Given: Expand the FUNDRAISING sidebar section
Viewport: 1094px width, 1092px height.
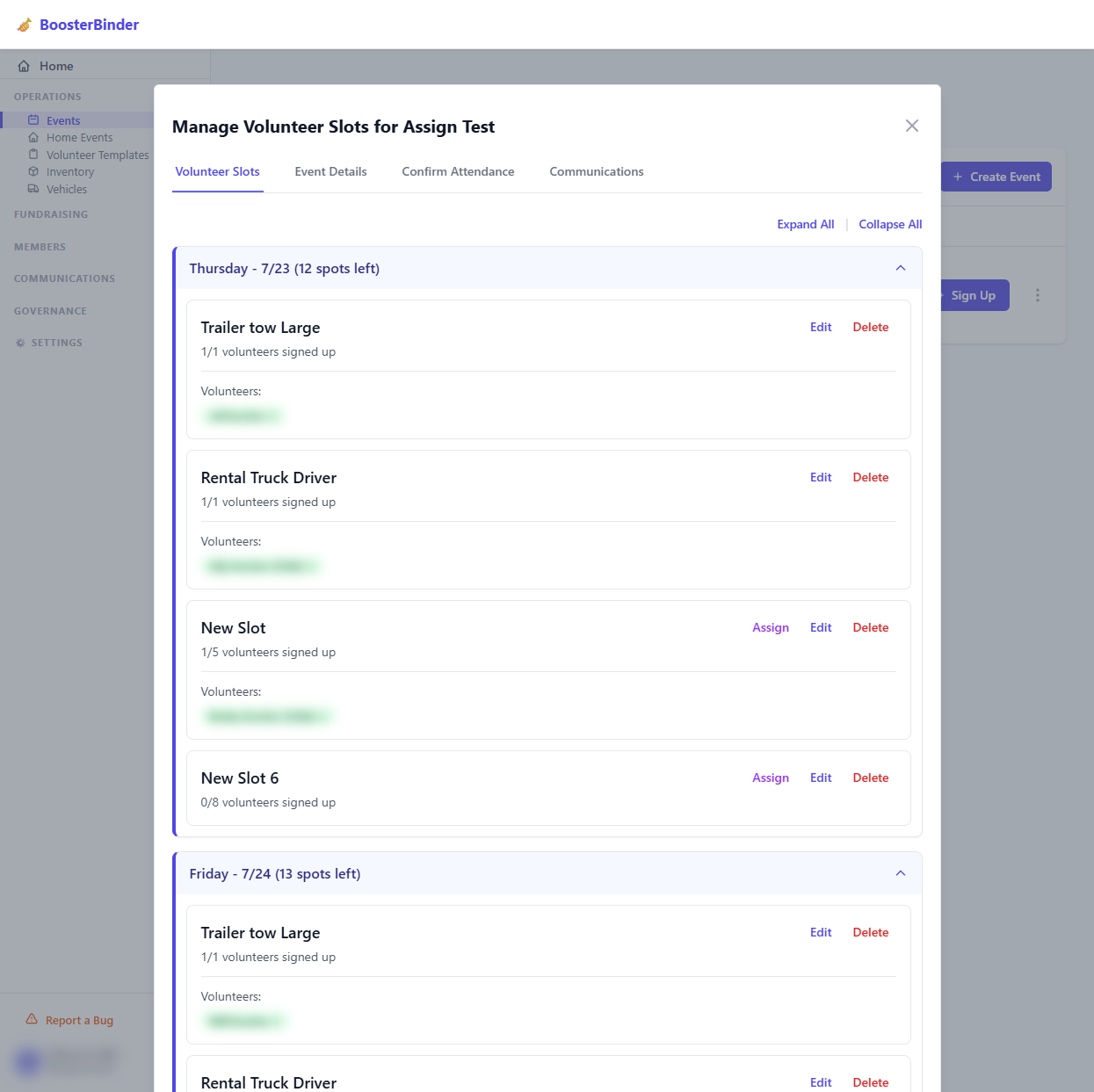Looking at the screenshot, I should pyautogui.click(x=51, y=214).
